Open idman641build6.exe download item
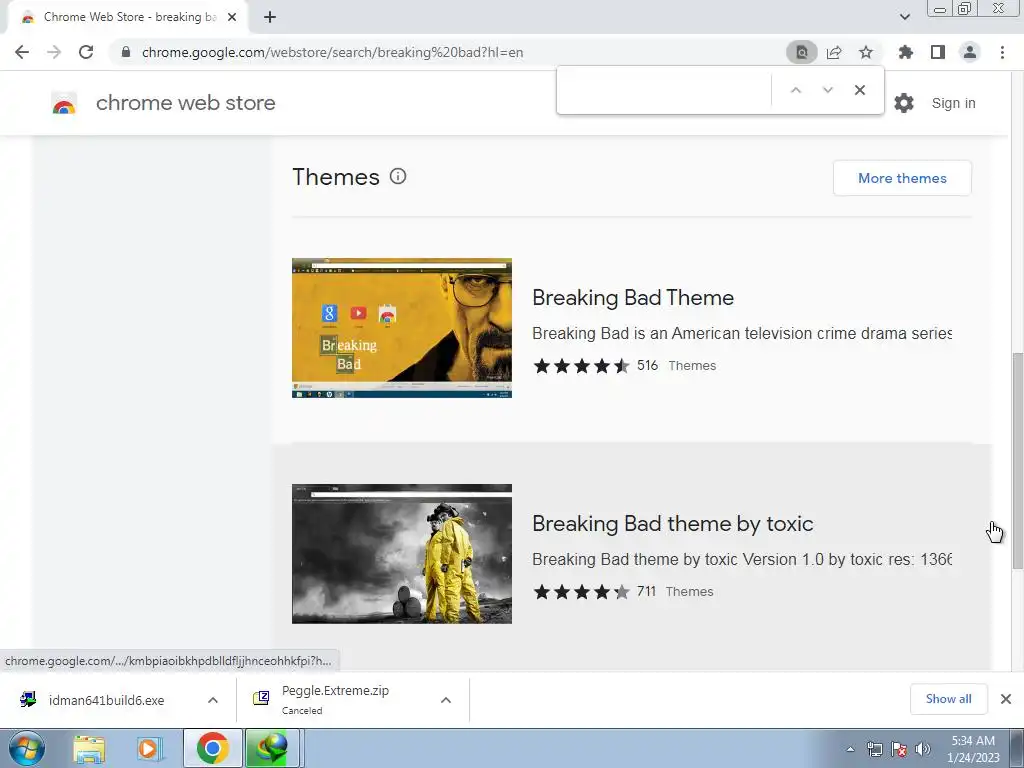This screenshot has height=768, width=1024. 106,700
